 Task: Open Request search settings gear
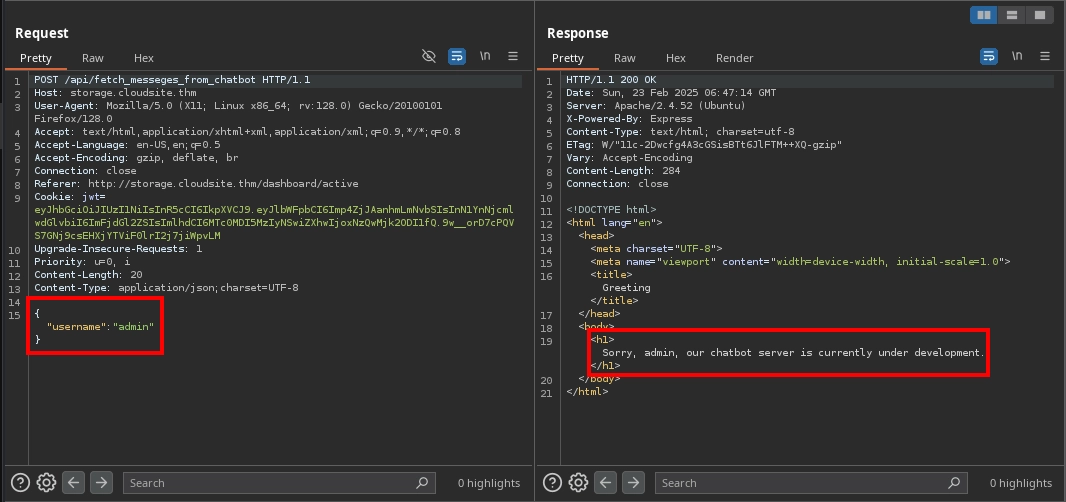coord(46,483)
